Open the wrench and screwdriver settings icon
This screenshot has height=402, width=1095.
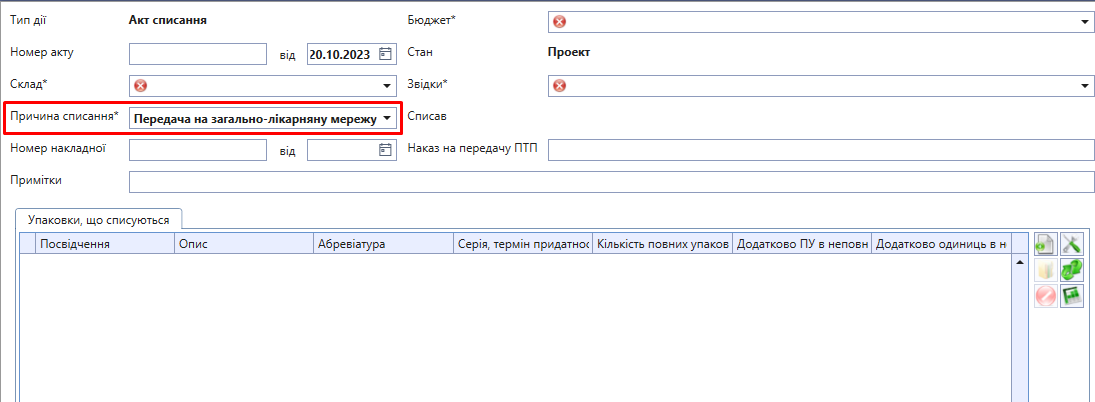[1071, 244]
